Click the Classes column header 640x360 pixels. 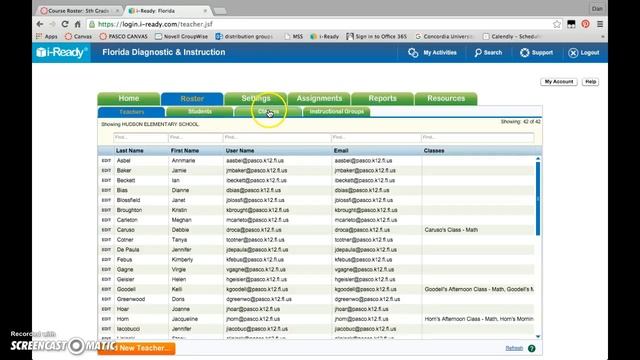coord(433,151)
